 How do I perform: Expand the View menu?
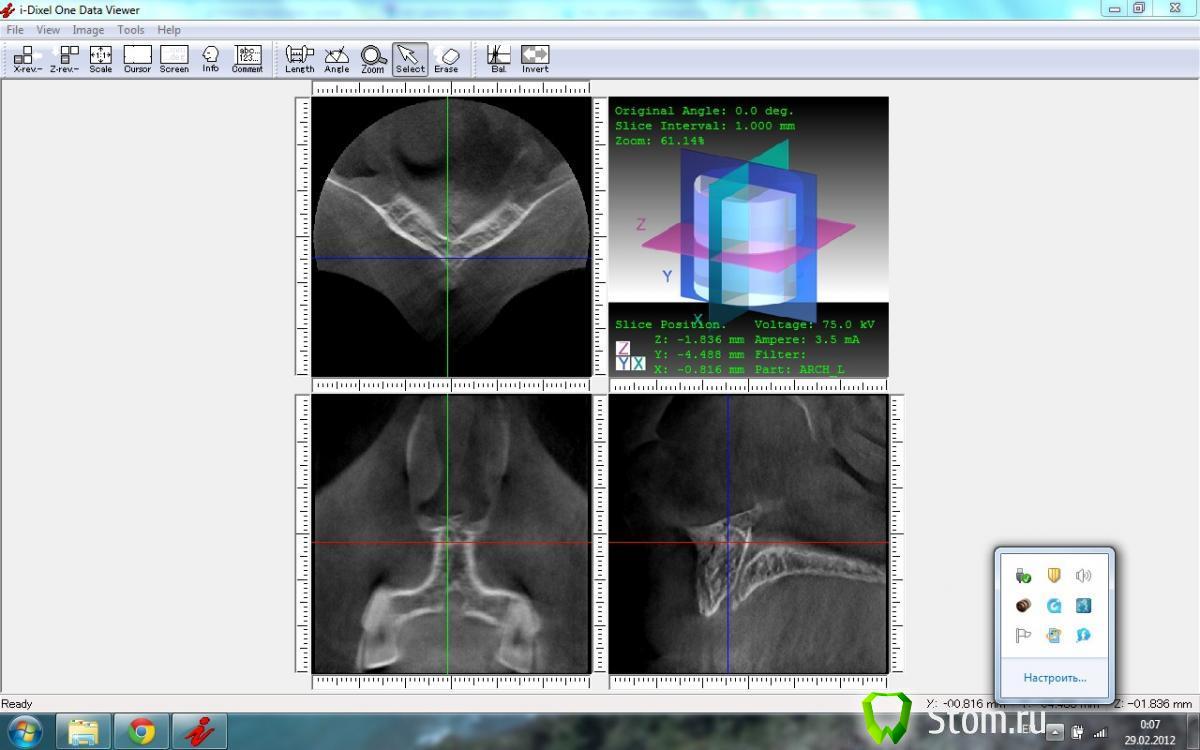pos(48,30)
